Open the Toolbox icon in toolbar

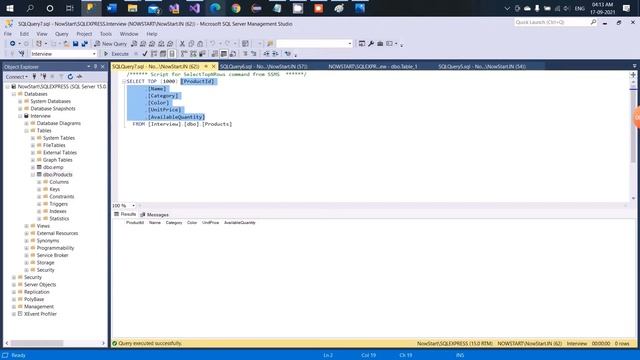(x=380, y=43)
